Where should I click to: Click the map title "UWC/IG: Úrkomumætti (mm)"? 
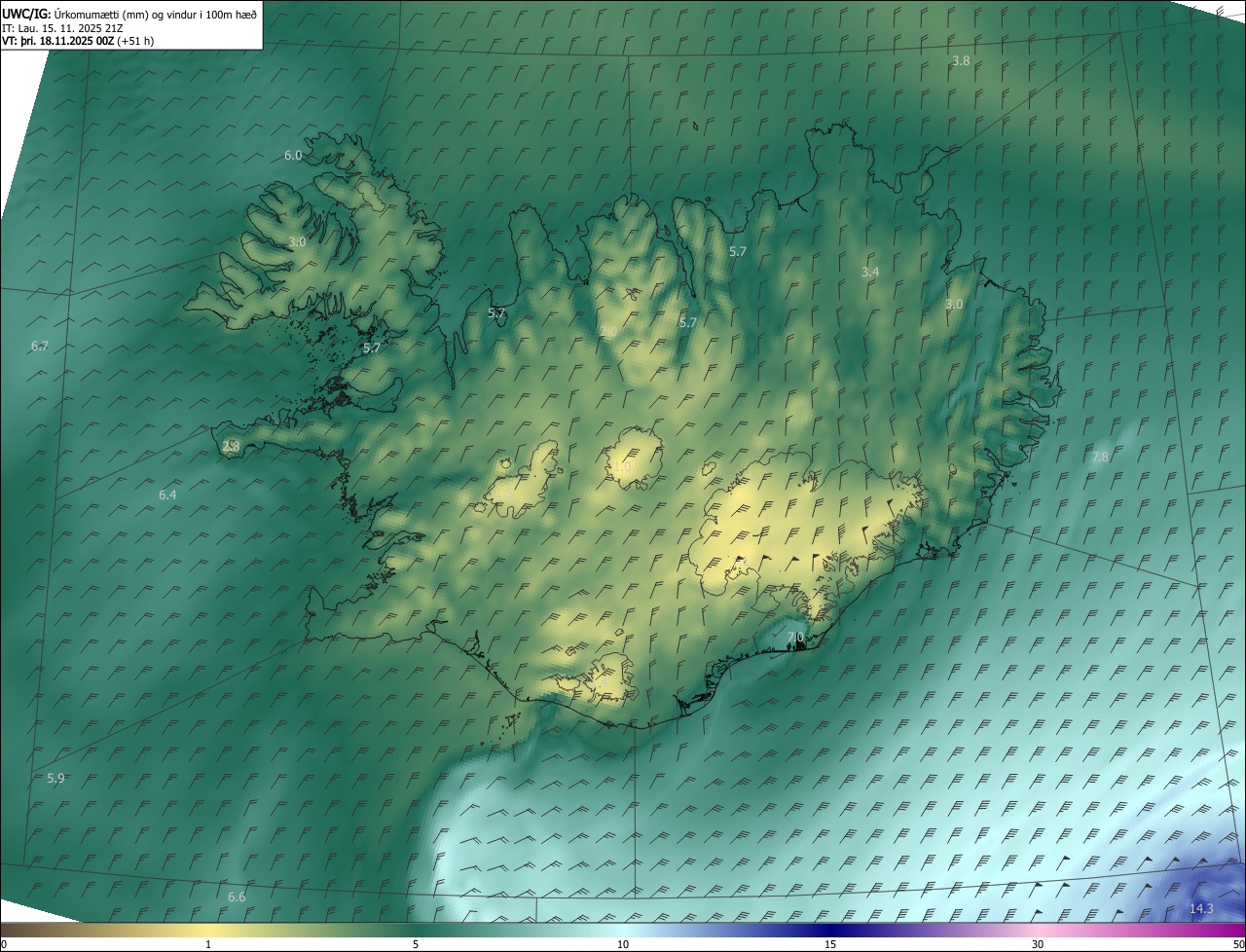pos(74,14)
